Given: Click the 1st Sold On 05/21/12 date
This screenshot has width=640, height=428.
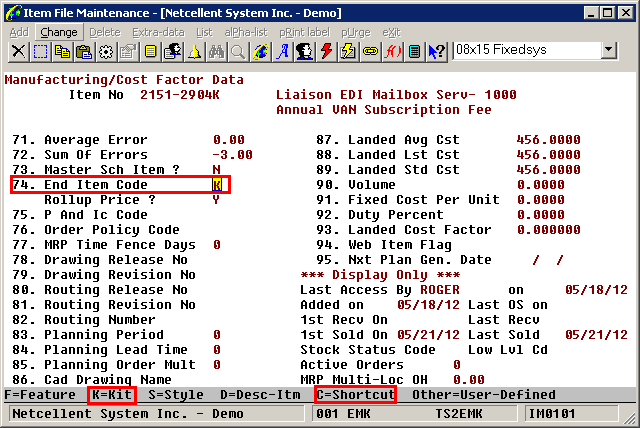Looking at the screenshot, I should [x=428, y=335].
